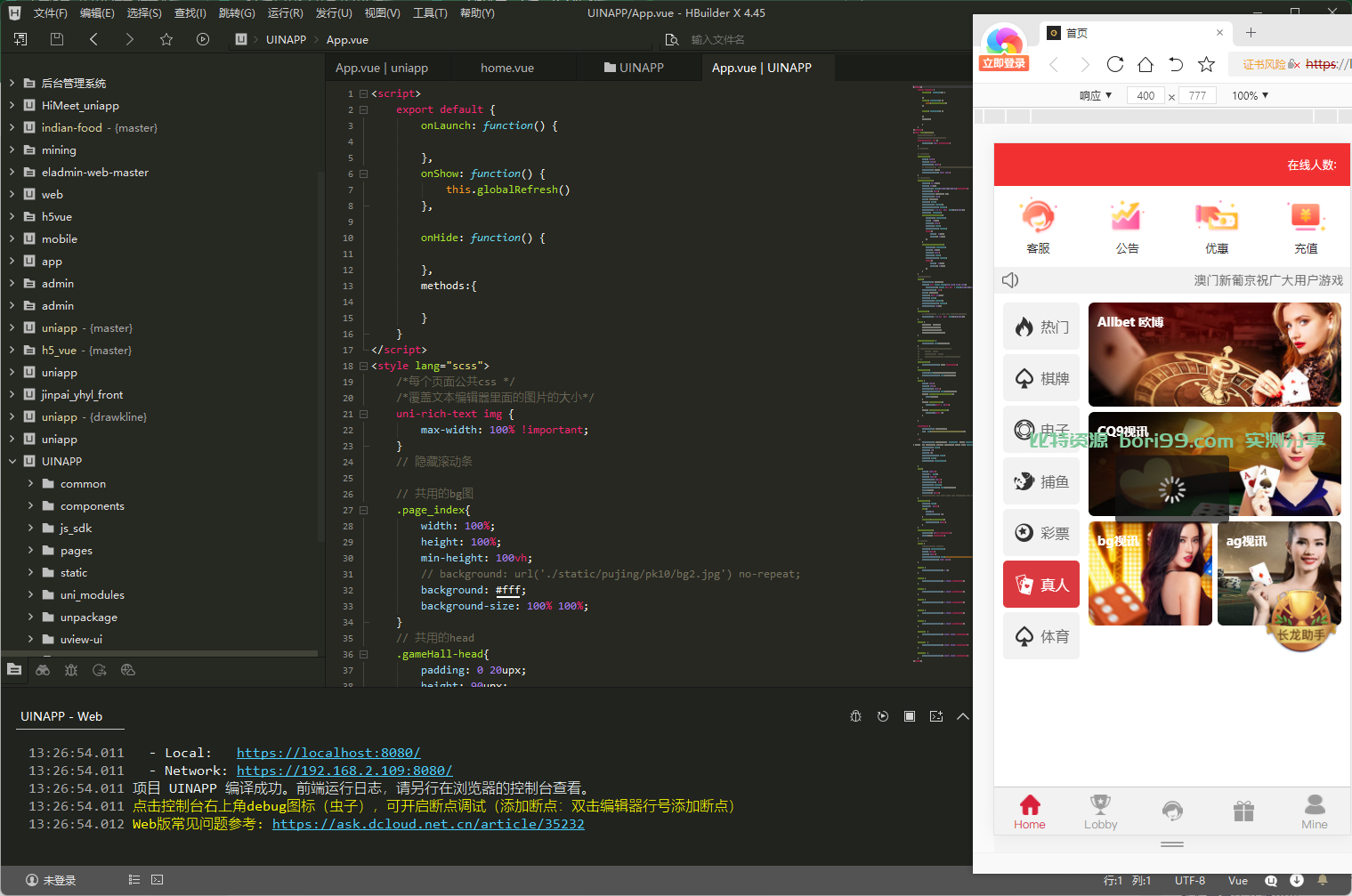Fold the onShow function at line 6
This screenshot has width=1352, height=896.
[x=363, y=174]
